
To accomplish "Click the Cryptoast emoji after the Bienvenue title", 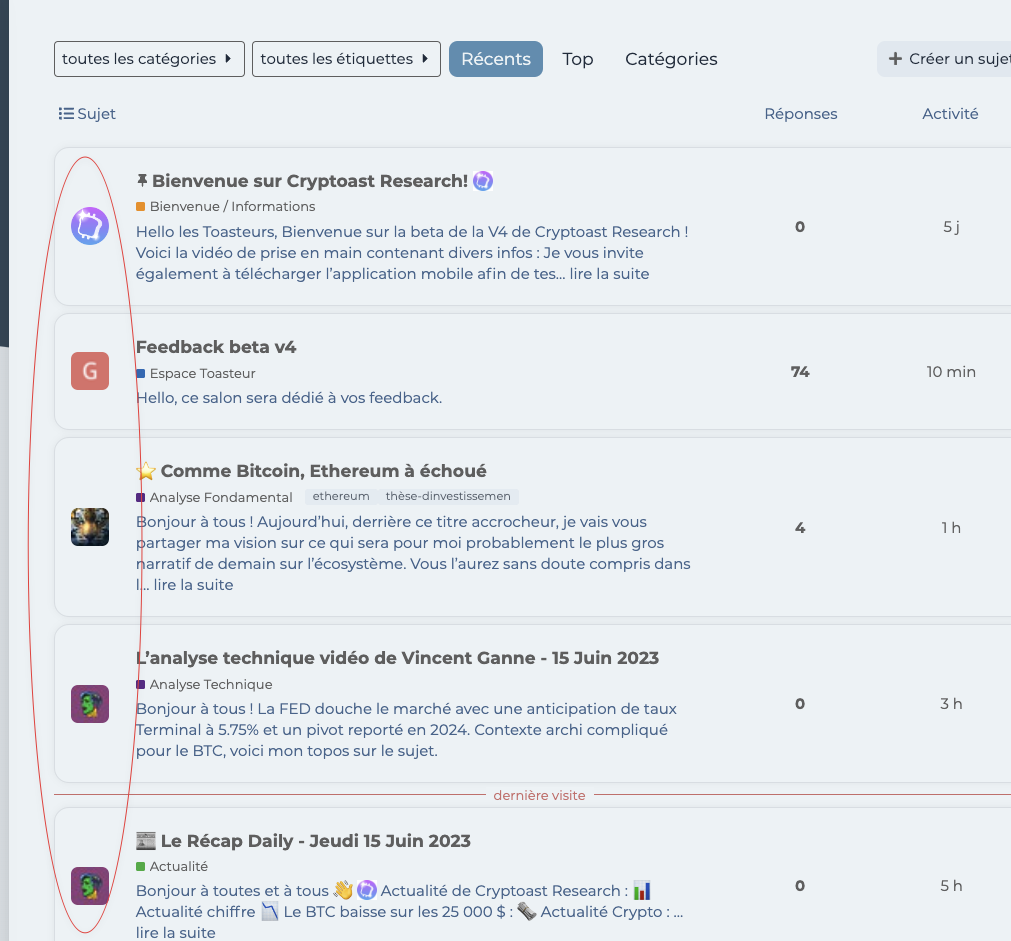I will coord(483,181).
